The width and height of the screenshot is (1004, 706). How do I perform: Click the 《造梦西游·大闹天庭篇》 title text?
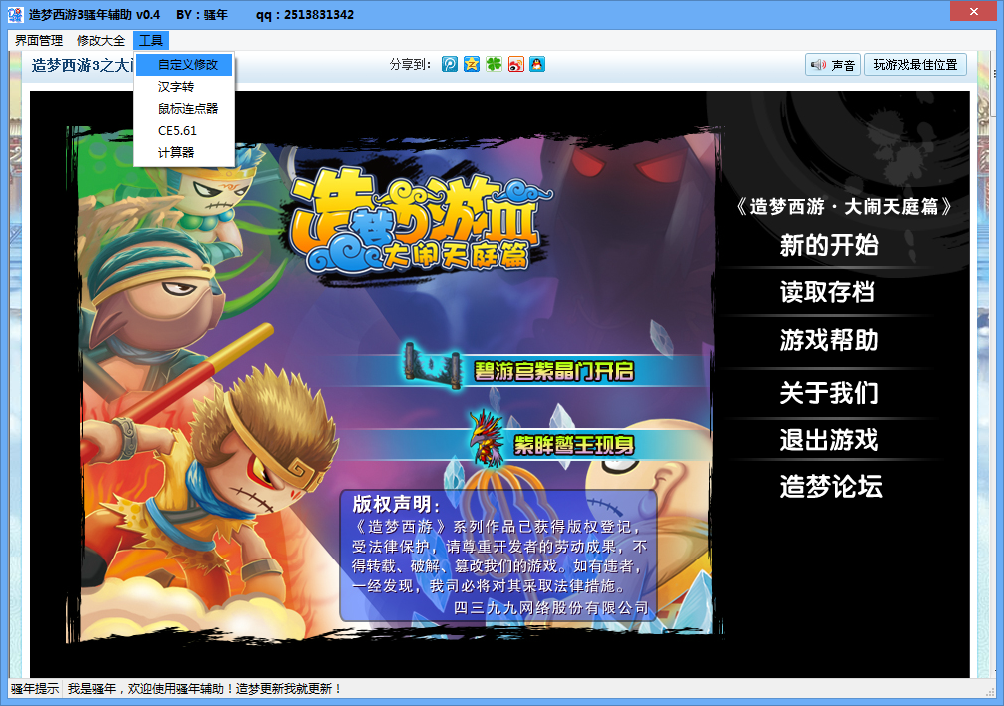click(843, 206)
